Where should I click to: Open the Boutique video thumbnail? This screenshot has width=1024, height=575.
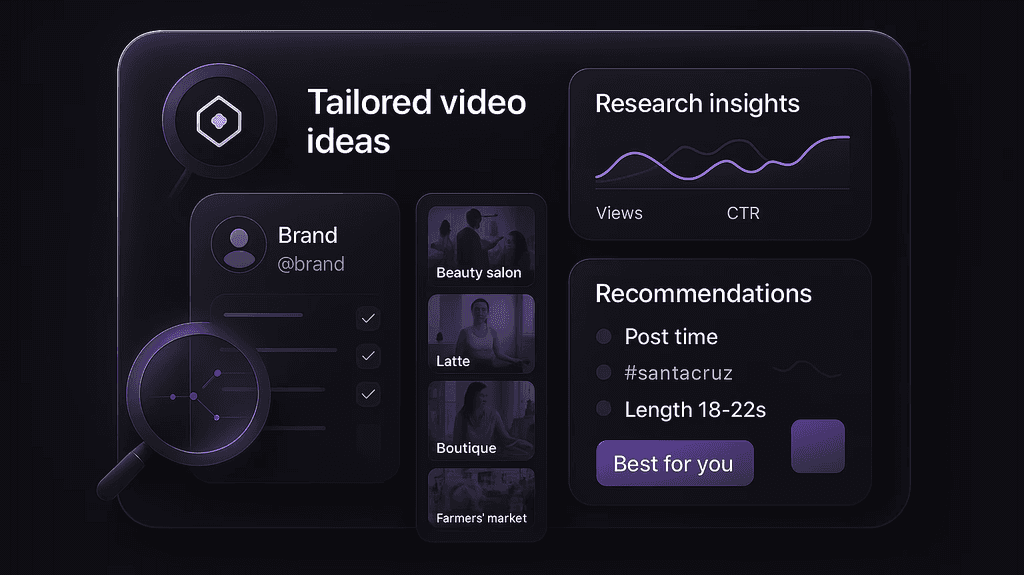(x=481, y=421)
